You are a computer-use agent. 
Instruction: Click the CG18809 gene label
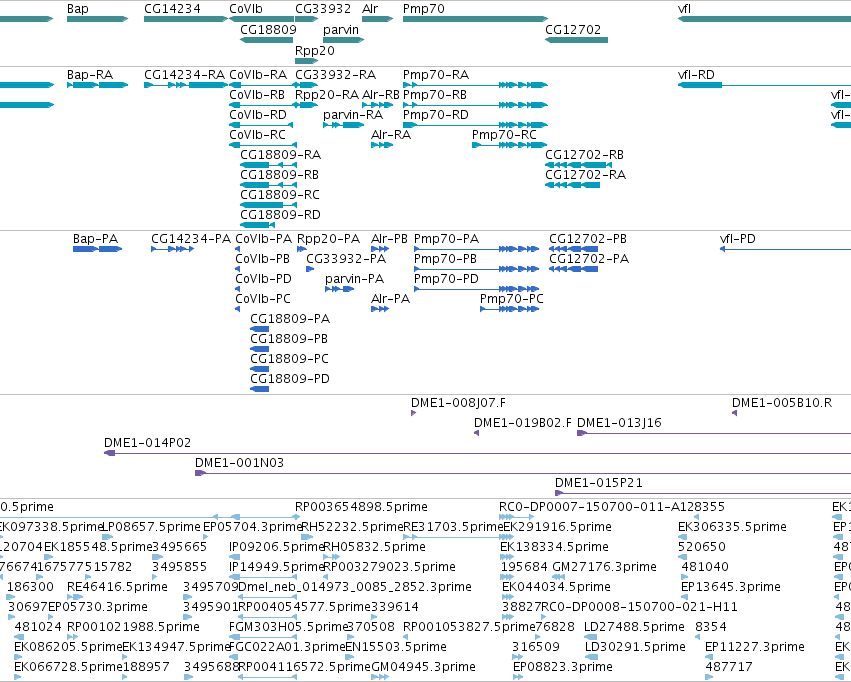pos(268,29)
